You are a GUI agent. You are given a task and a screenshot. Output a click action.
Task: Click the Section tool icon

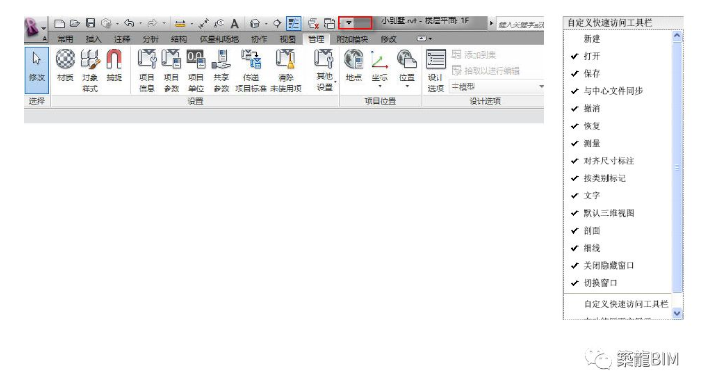277,23
